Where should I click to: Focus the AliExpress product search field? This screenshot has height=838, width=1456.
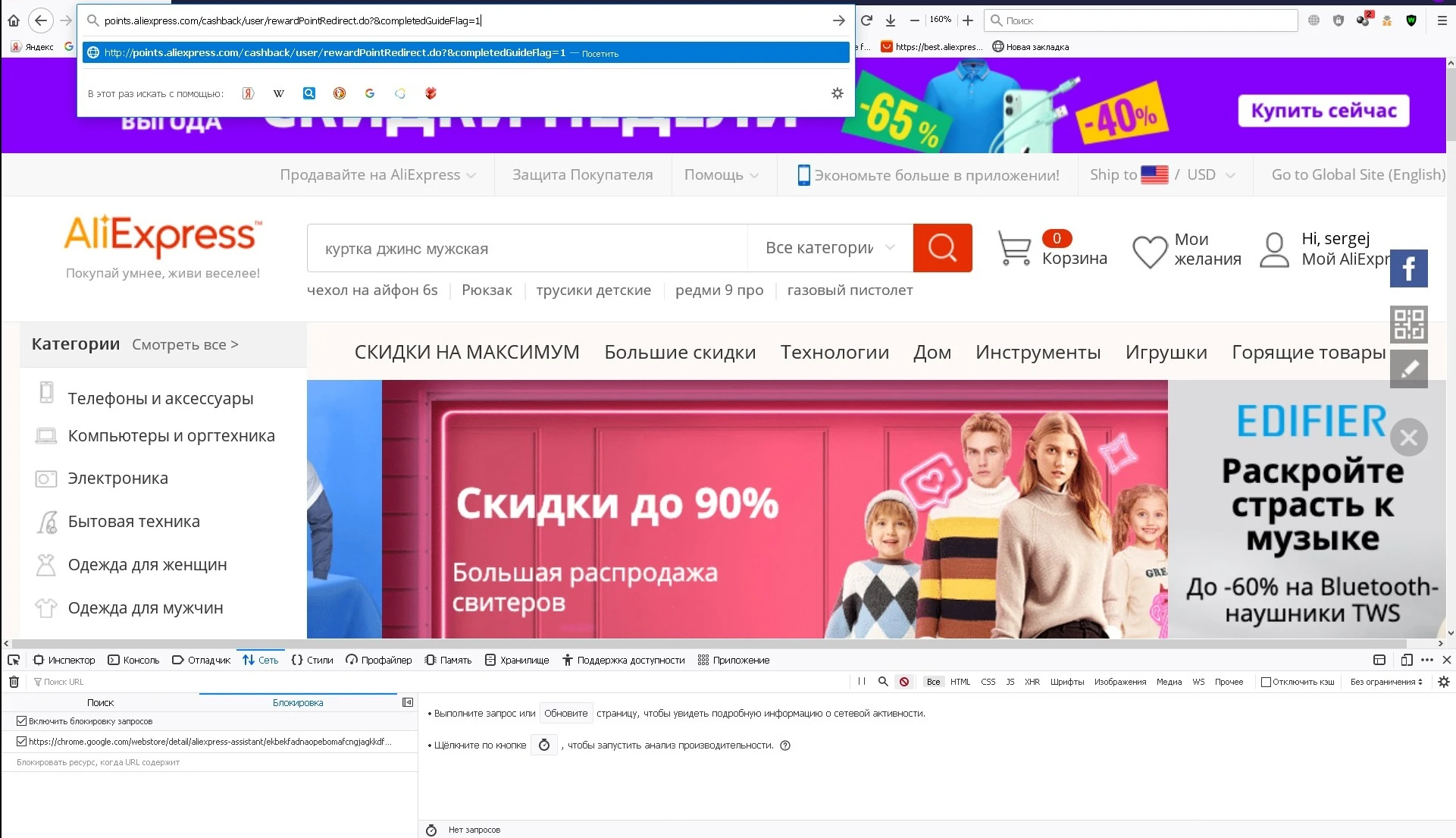click(x=527, y=248)
